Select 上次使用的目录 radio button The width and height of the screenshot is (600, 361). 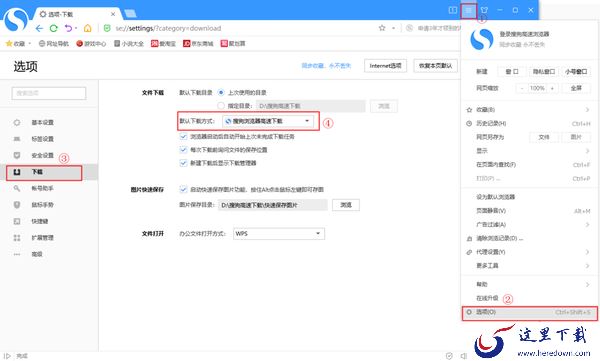click(x=221, y=92)
